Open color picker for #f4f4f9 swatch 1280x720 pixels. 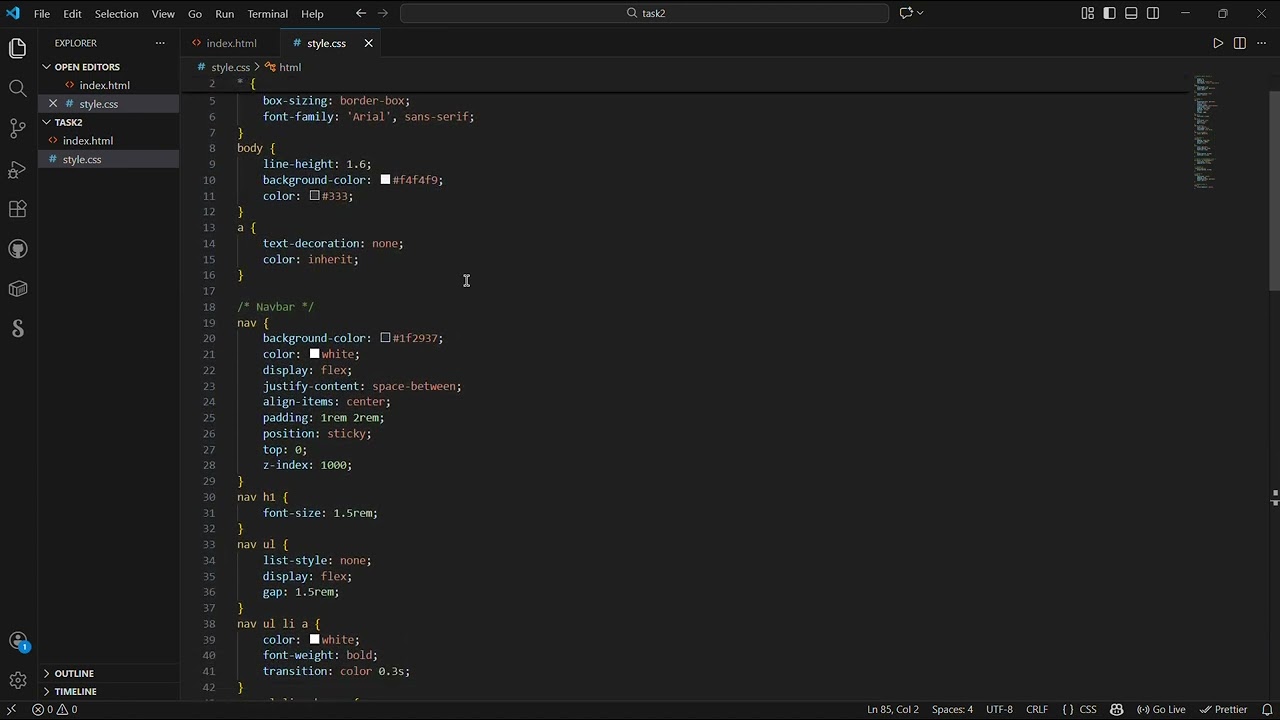(x=385, y=180)
